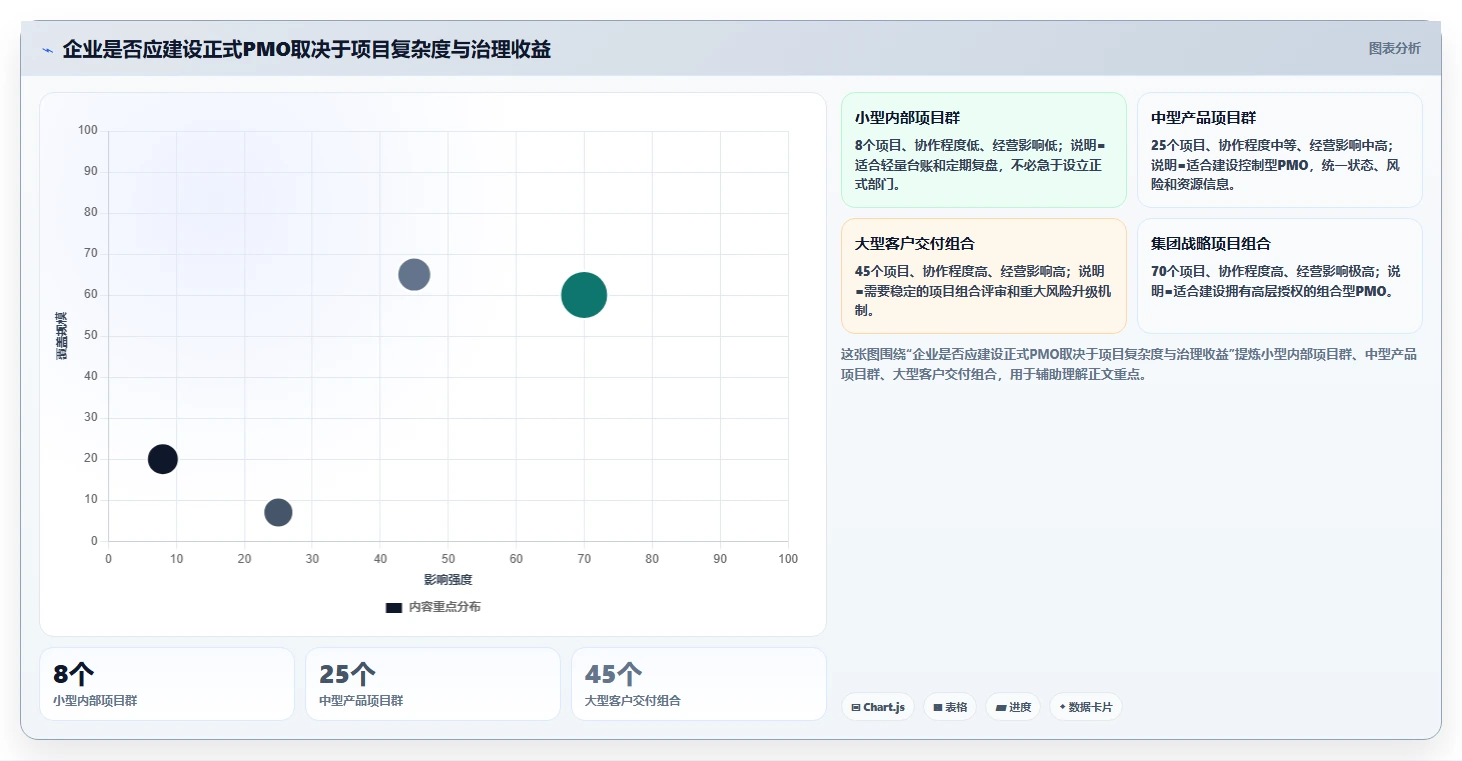Image resolution: width=1462 pixels, height=761 pixels.
Task: Open the 中型产品项目群 description card
Action: (1280, 150)
